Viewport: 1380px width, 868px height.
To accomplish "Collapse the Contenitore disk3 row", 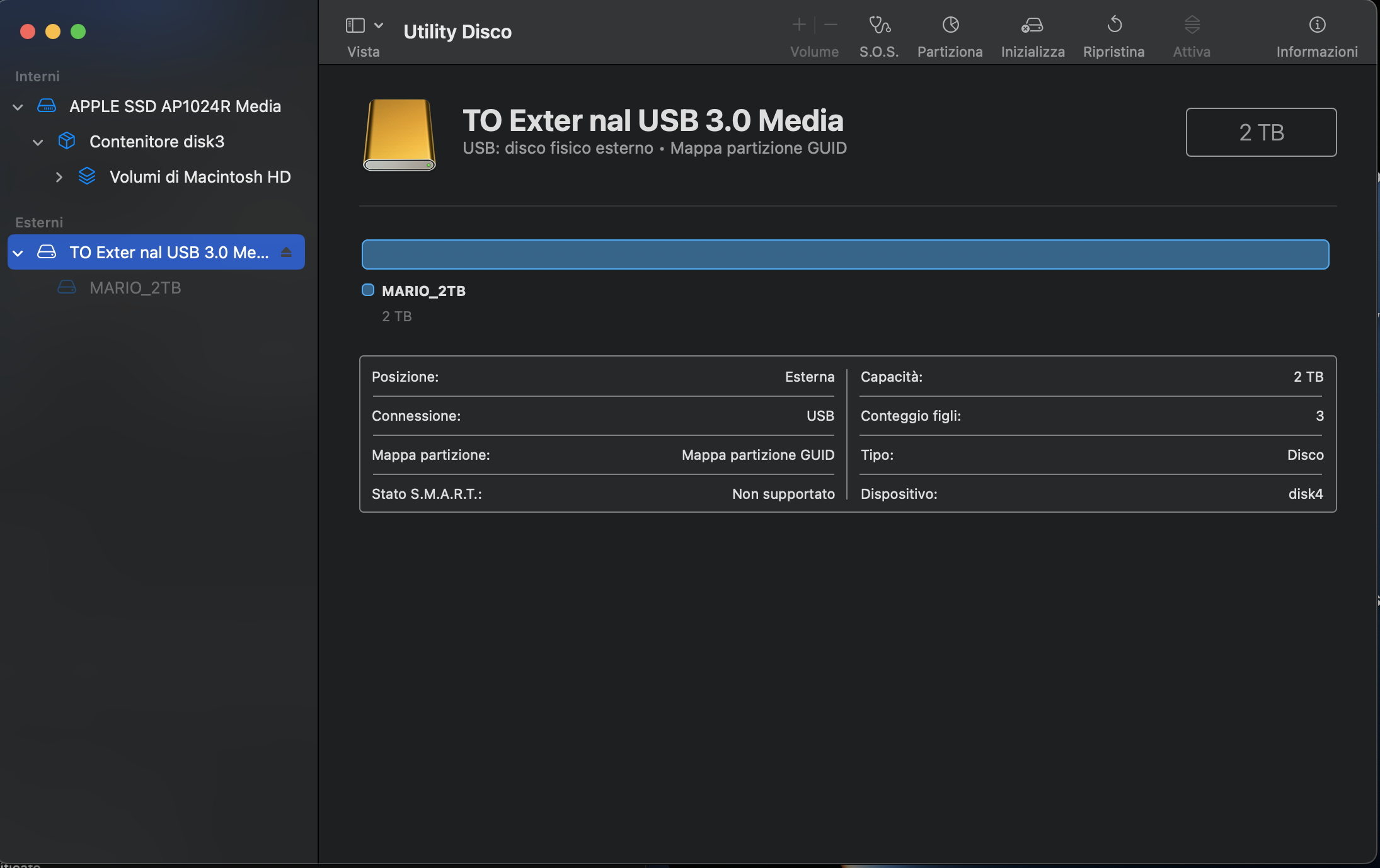I will [38, 142].
